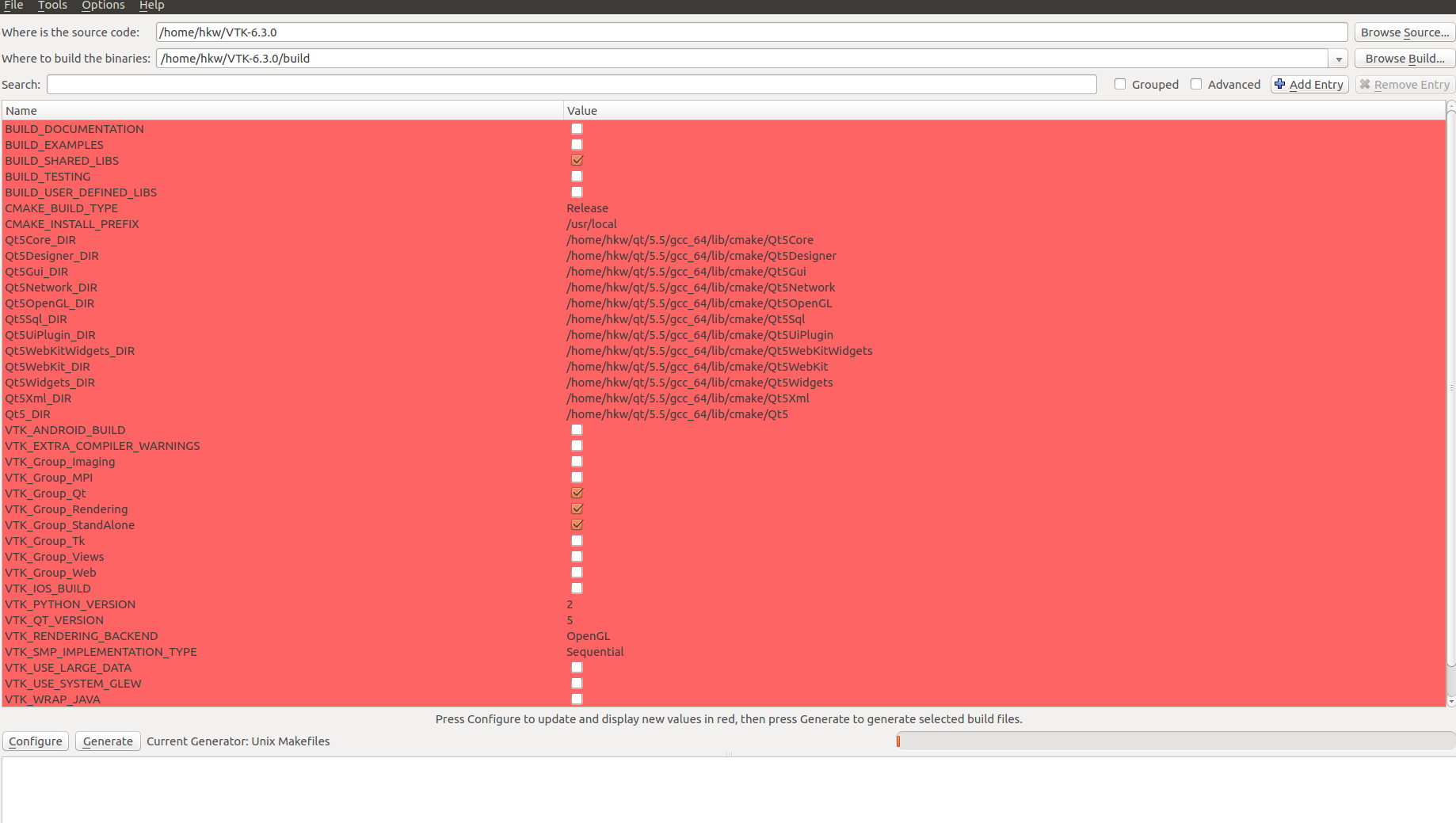Screen dimensions: 1456x823
Task: Enable BUILD_DOCUMENTATION option
Action: coord(576,128)
